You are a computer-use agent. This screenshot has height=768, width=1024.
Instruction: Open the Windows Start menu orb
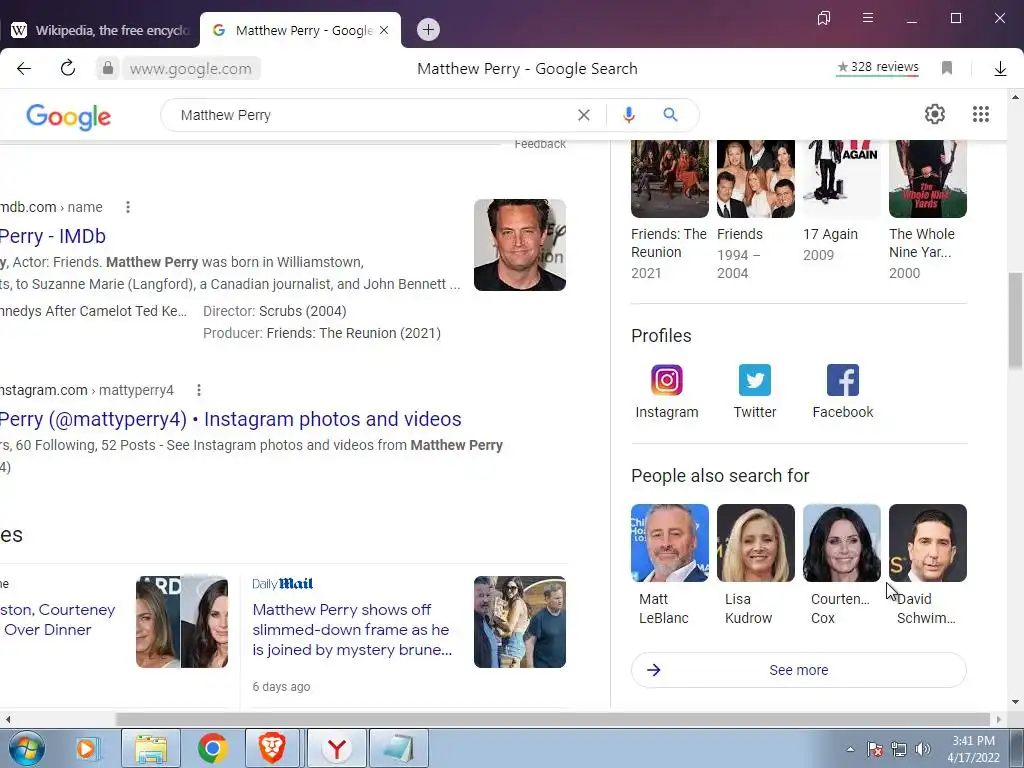(x=27, y=748)
